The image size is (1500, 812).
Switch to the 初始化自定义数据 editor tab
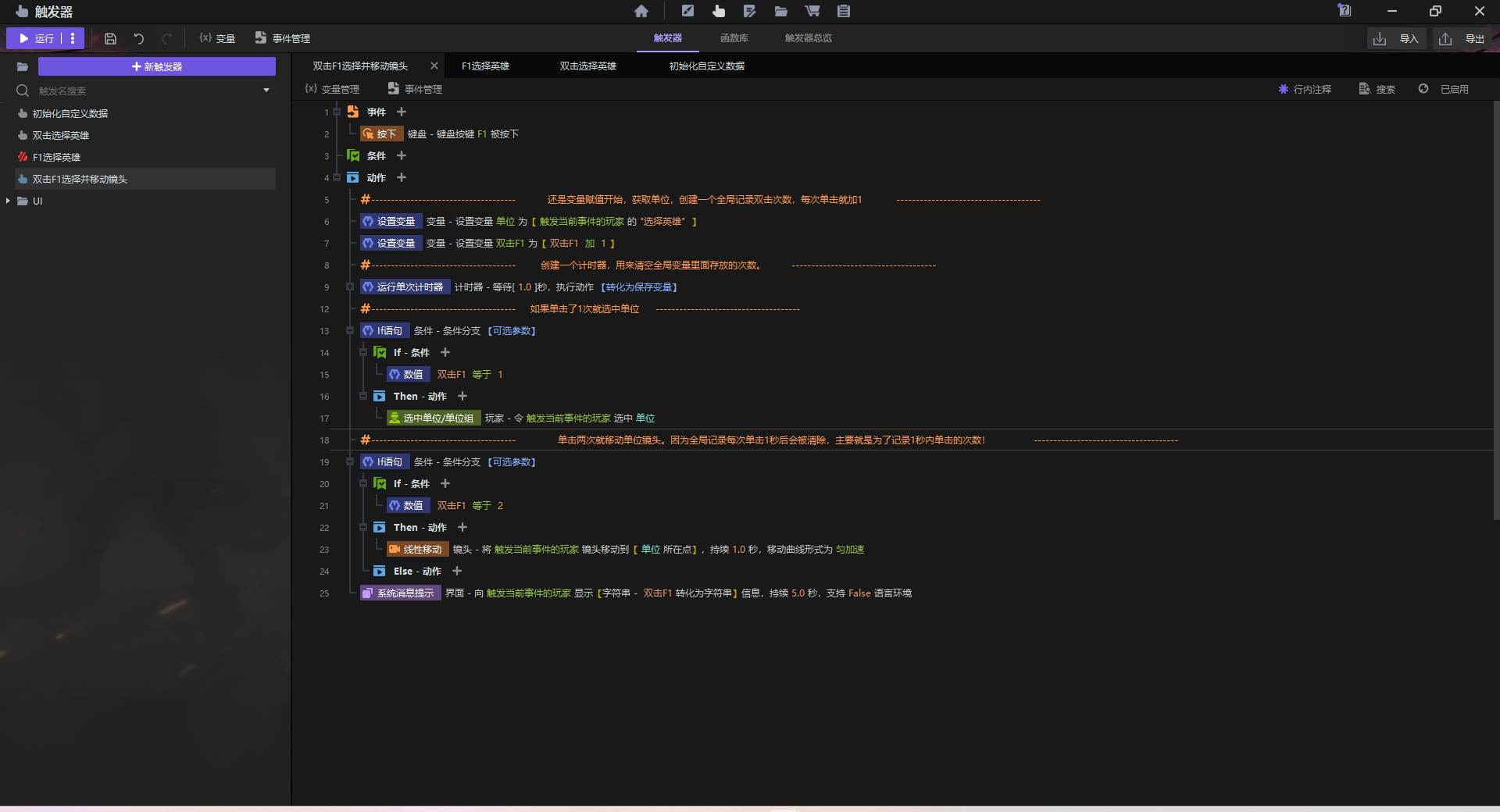click(x=707, y=66)
